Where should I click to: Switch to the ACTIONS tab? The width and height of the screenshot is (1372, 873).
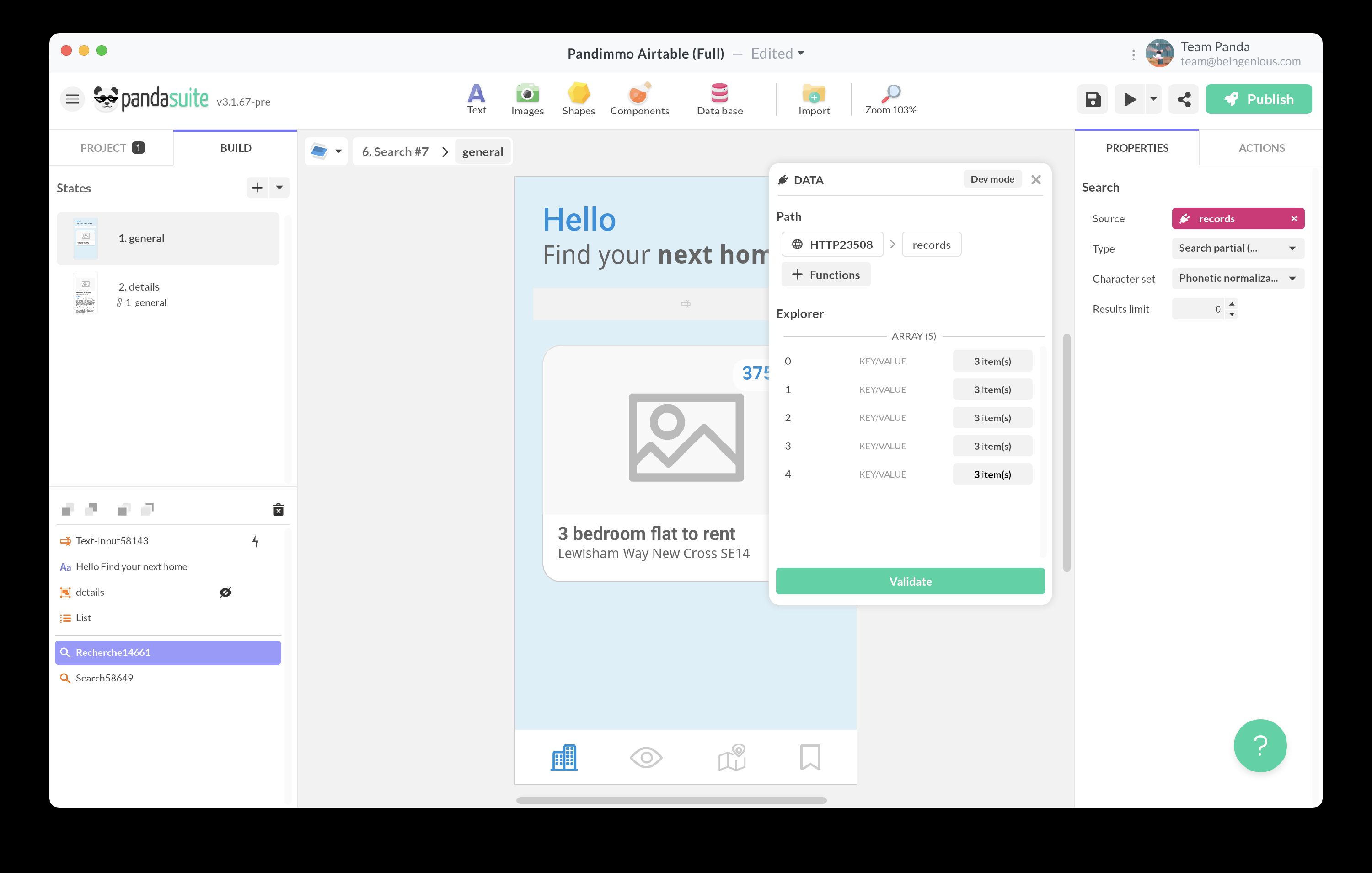(x=1261, y=148)
